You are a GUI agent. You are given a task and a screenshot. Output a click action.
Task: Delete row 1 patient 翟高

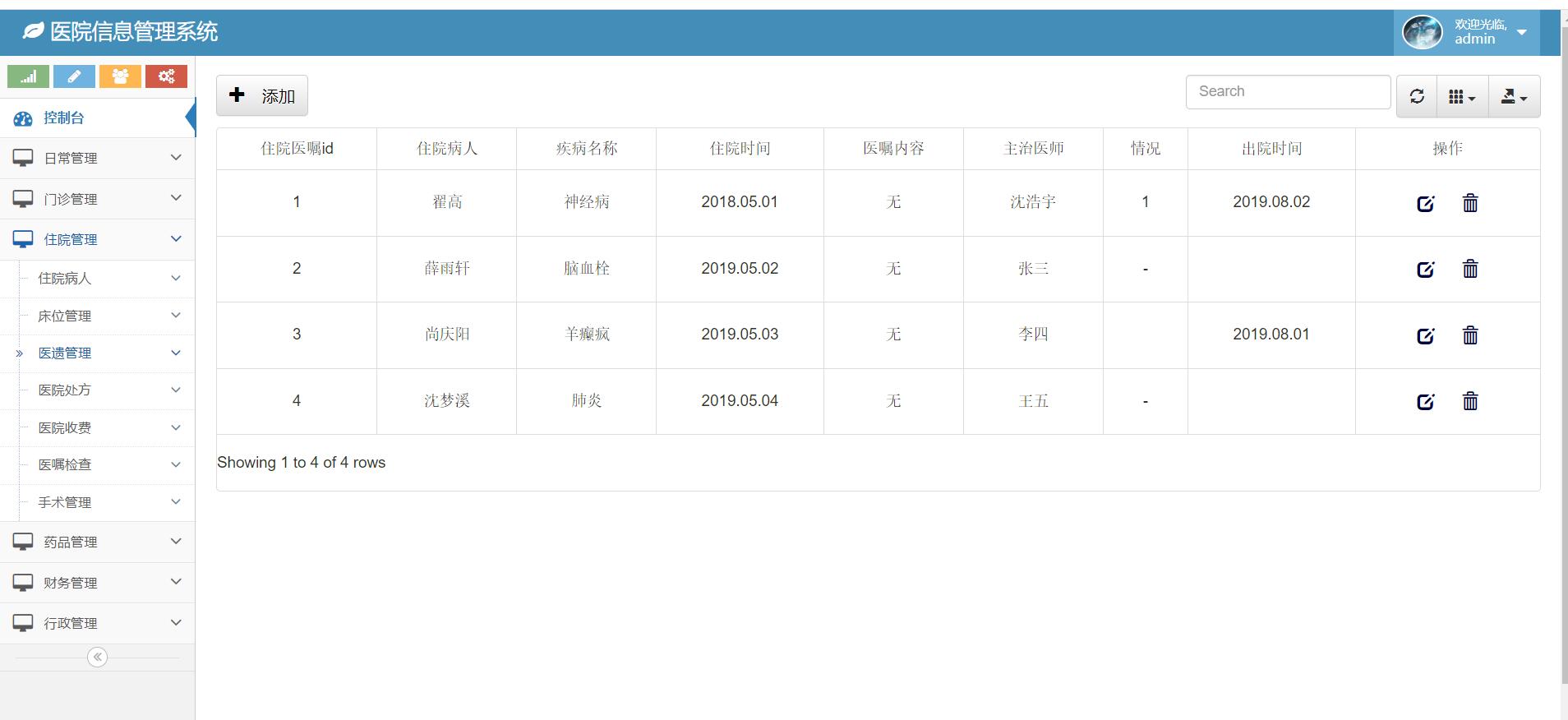pos(1470,202)
